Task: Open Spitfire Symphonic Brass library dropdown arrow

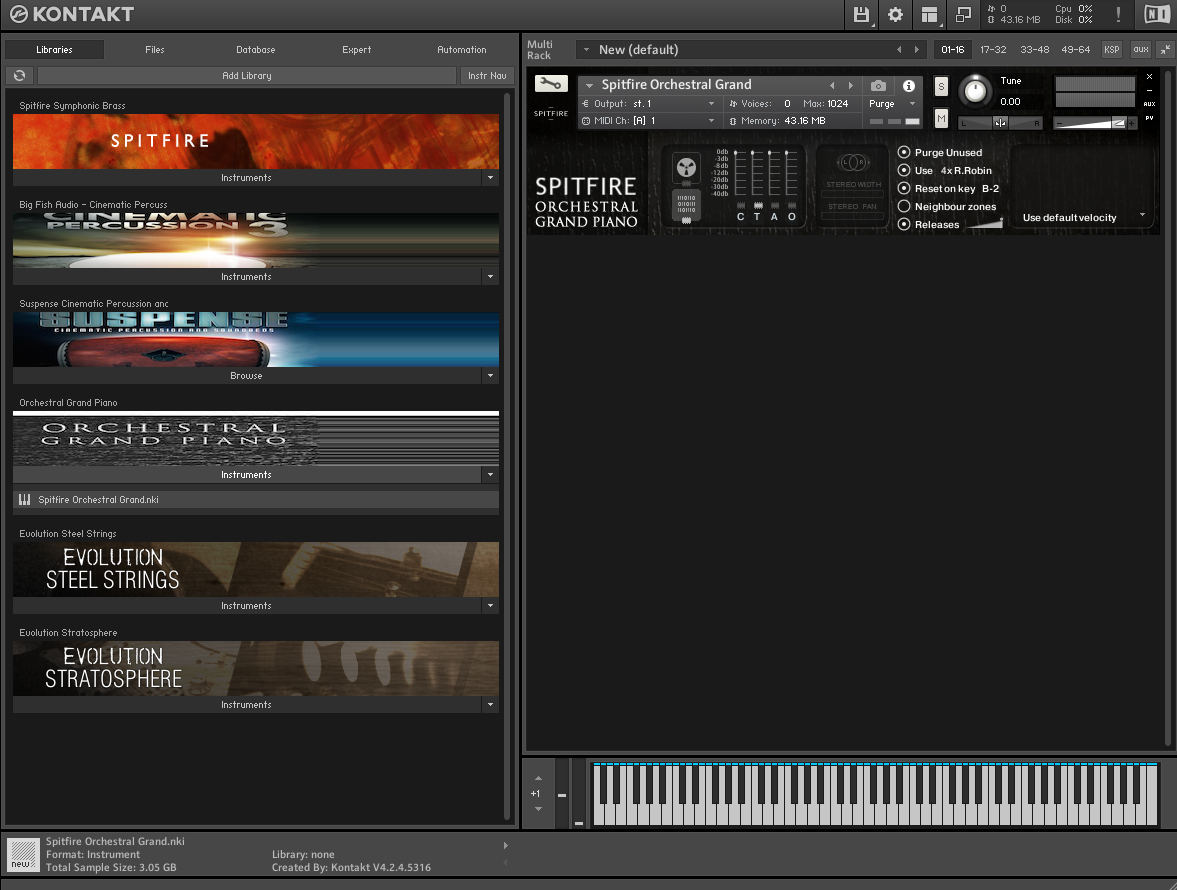Action: click(x=490, y=178)
